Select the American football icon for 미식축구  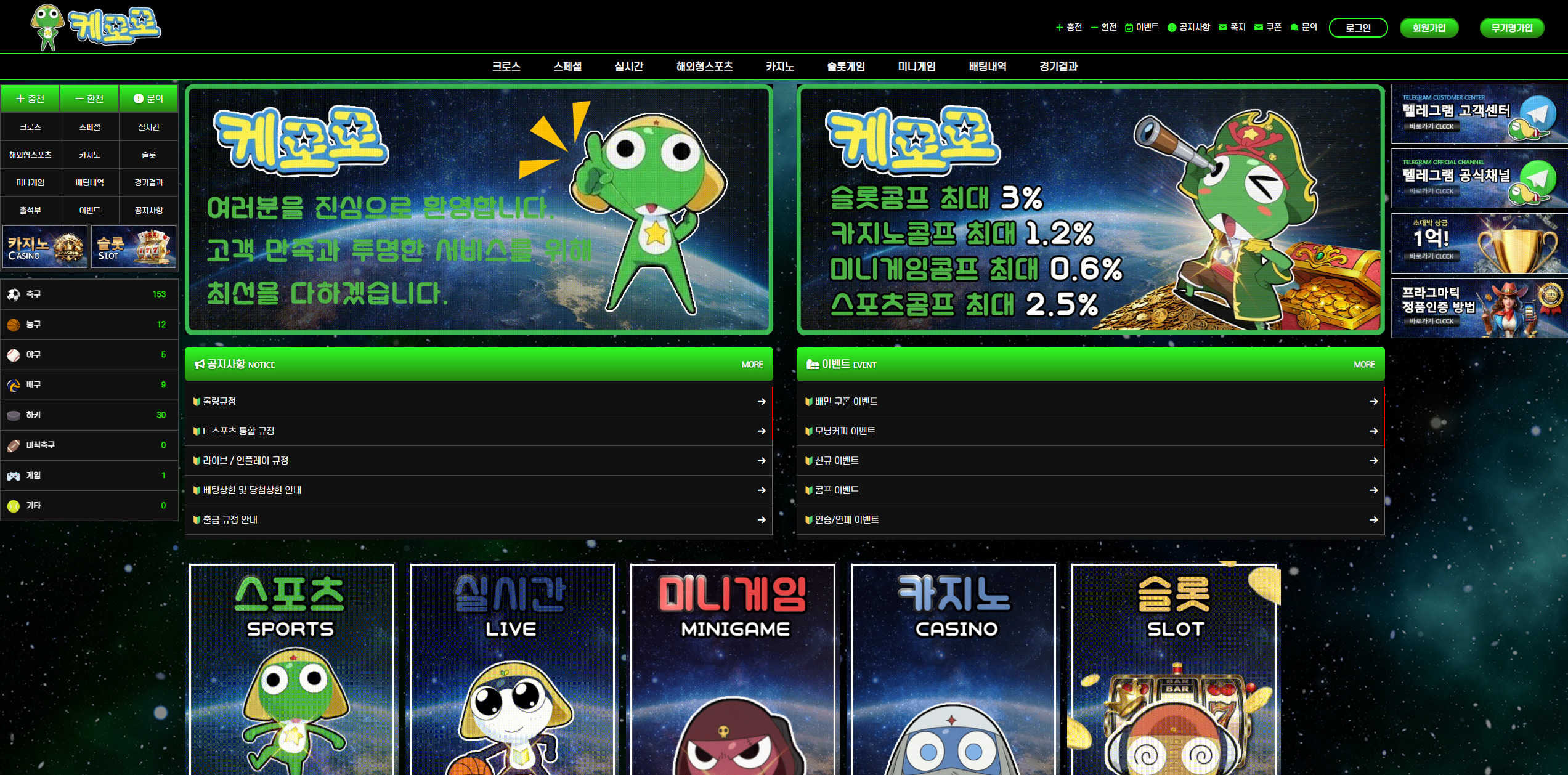(14, 445)
